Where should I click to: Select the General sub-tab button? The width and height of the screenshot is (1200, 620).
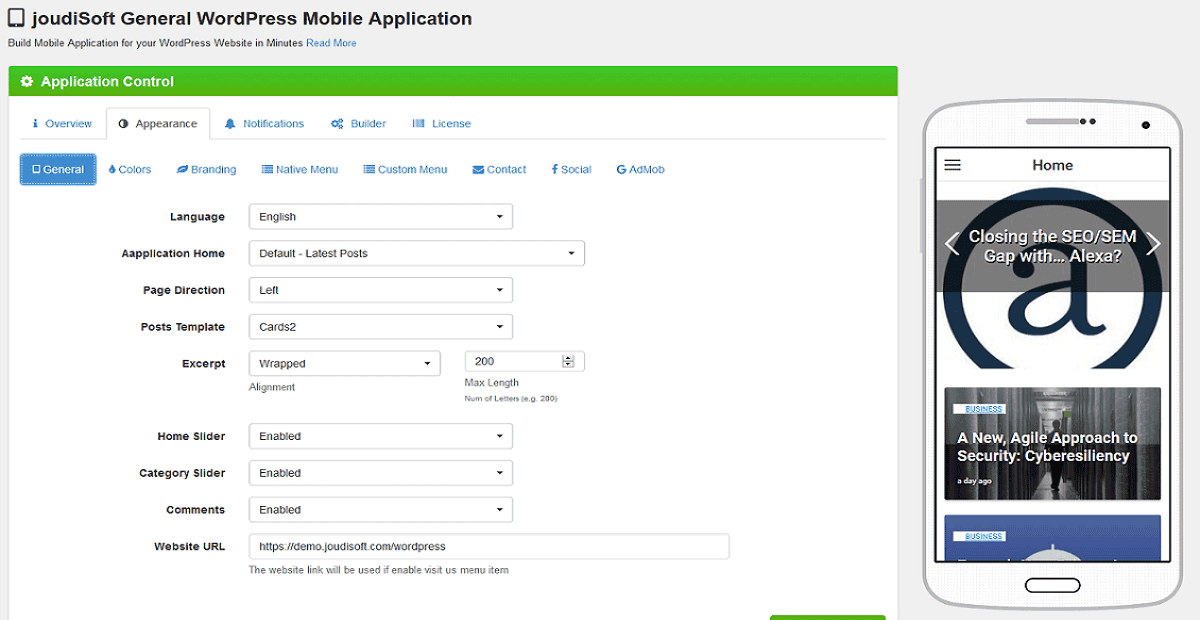click(x=58, y=170)
